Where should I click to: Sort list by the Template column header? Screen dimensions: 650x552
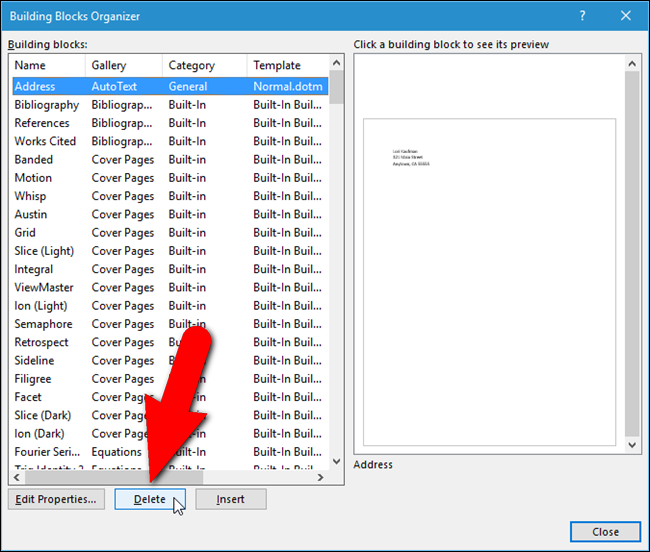(288, 65)
